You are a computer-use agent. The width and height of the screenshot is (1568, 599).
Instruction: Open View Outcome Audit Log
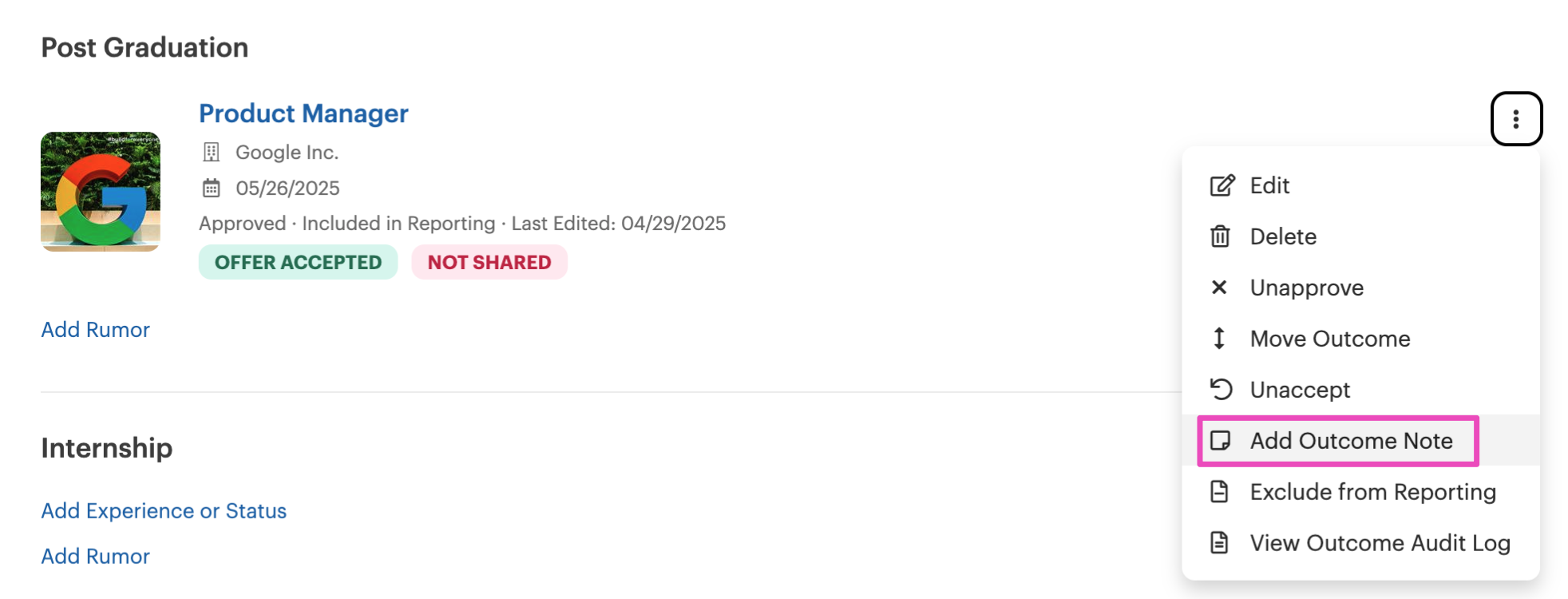(x=1380, y=543)
